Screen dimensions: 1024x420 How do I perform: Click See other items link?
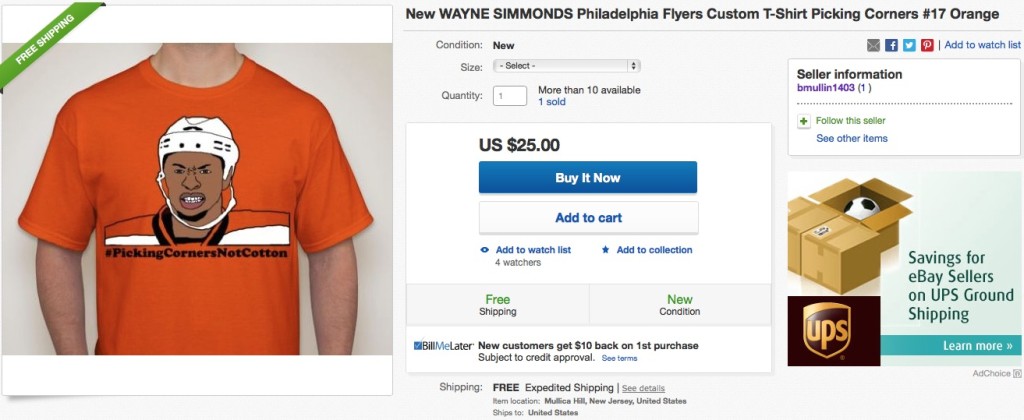pos(852,138)
